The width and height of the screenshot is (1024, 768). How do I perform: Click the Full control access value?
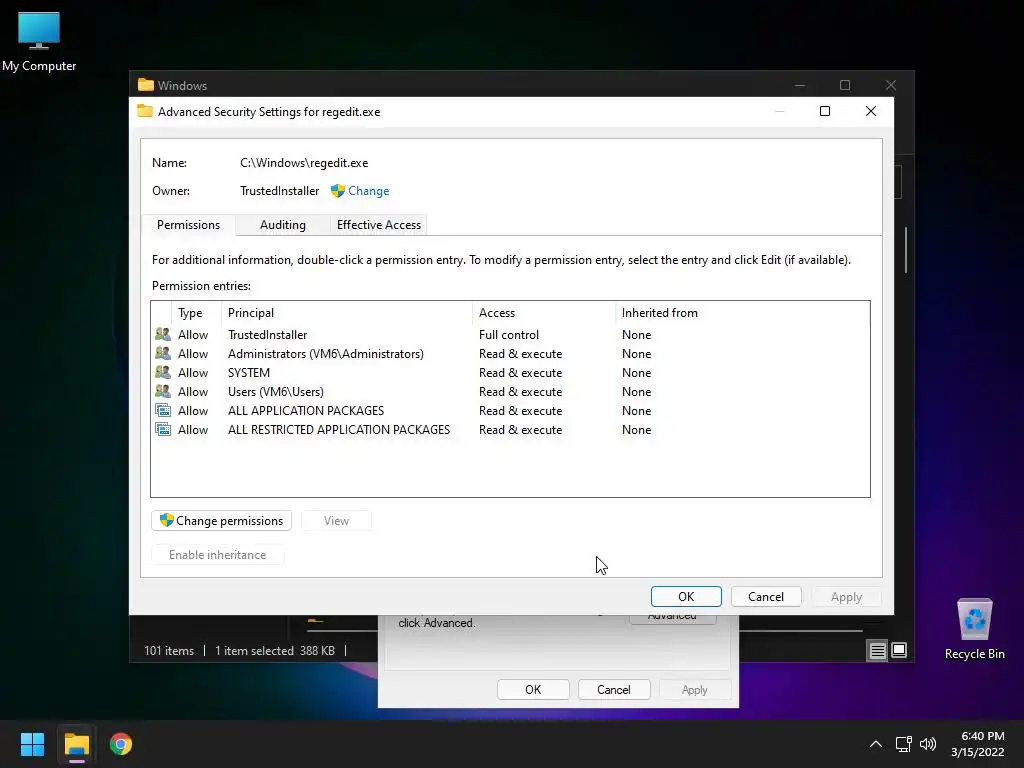tap(509, 334)
